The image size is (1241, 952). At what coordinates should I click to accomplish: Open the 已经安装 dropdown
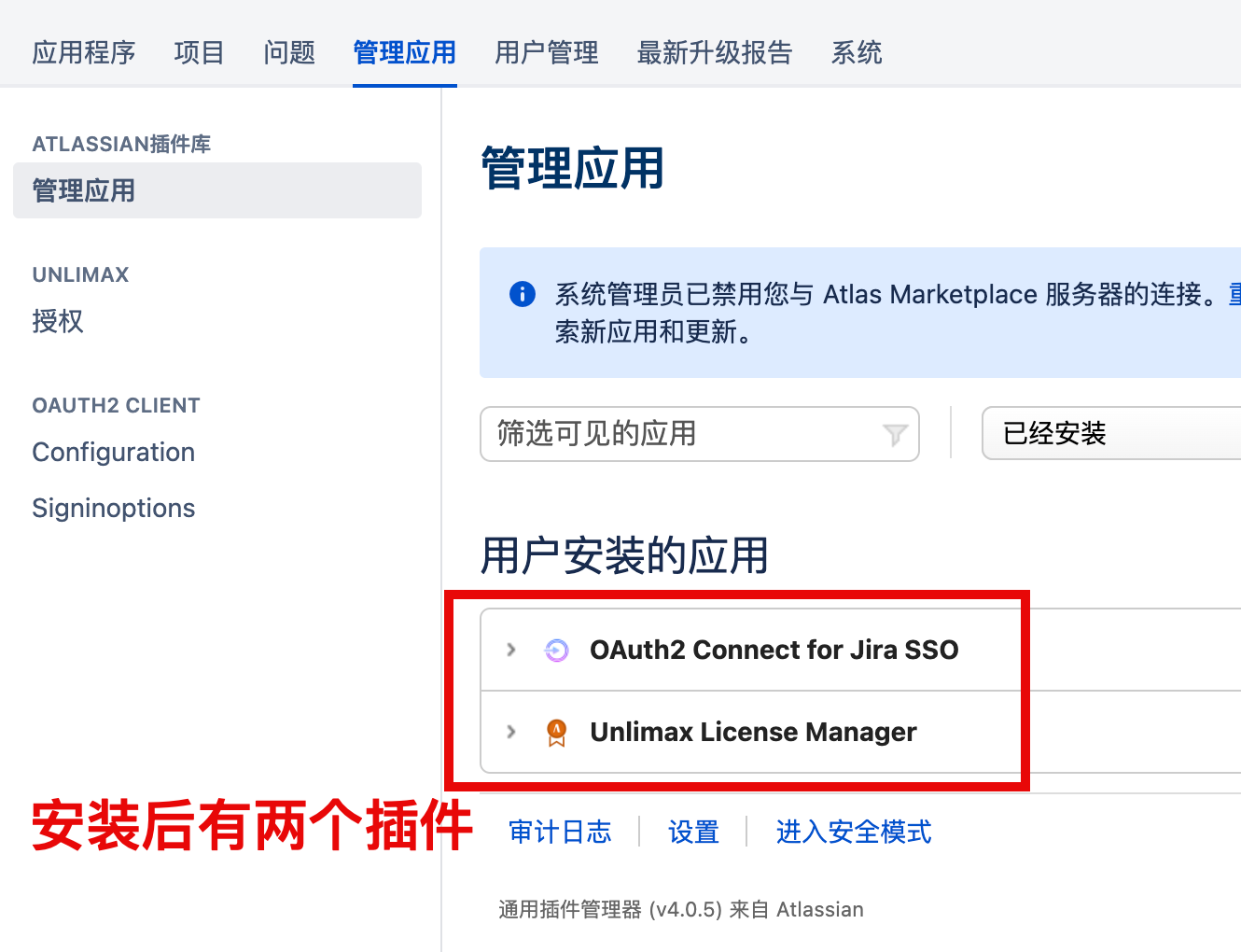click(x=1110, y=434)
